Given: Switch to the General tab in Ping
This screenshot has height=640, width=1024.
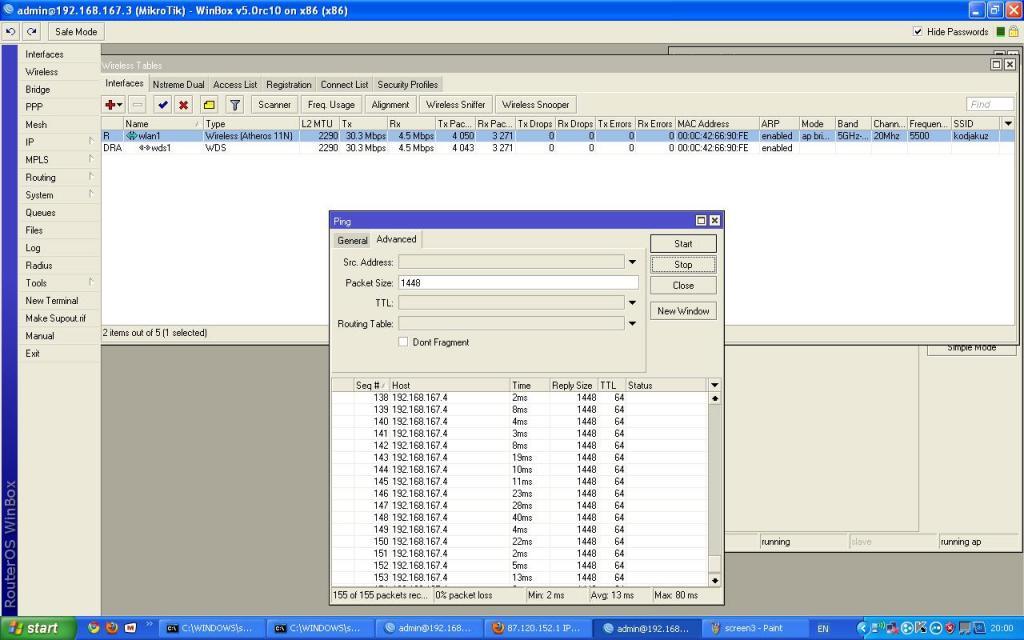Looking at the screenshot, I should pos(352,240).
